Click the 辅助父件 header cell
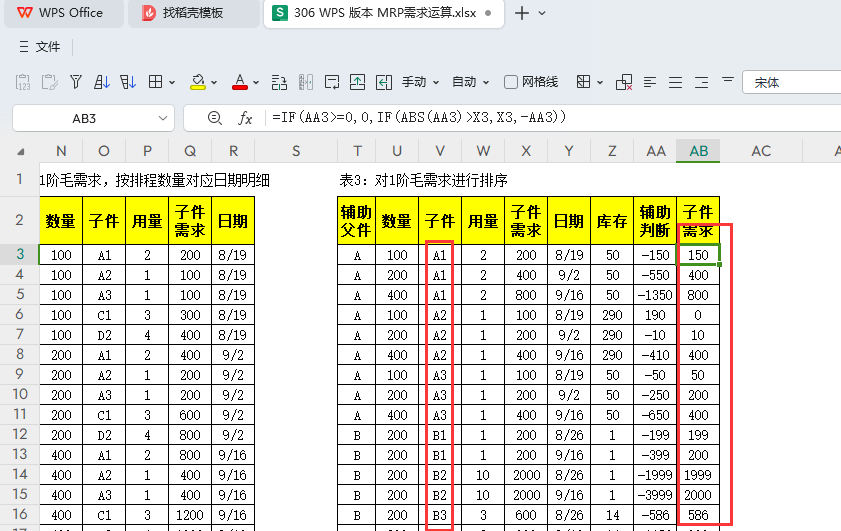The width and height of the screenshot is (841, 531). pyautogui.click(x=357, y=220)
